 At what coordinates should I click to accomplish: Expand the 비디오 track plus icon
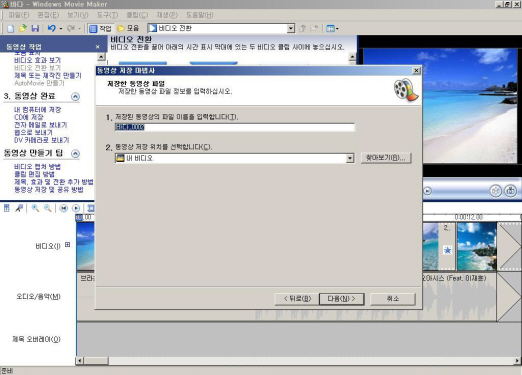[68, 245]
